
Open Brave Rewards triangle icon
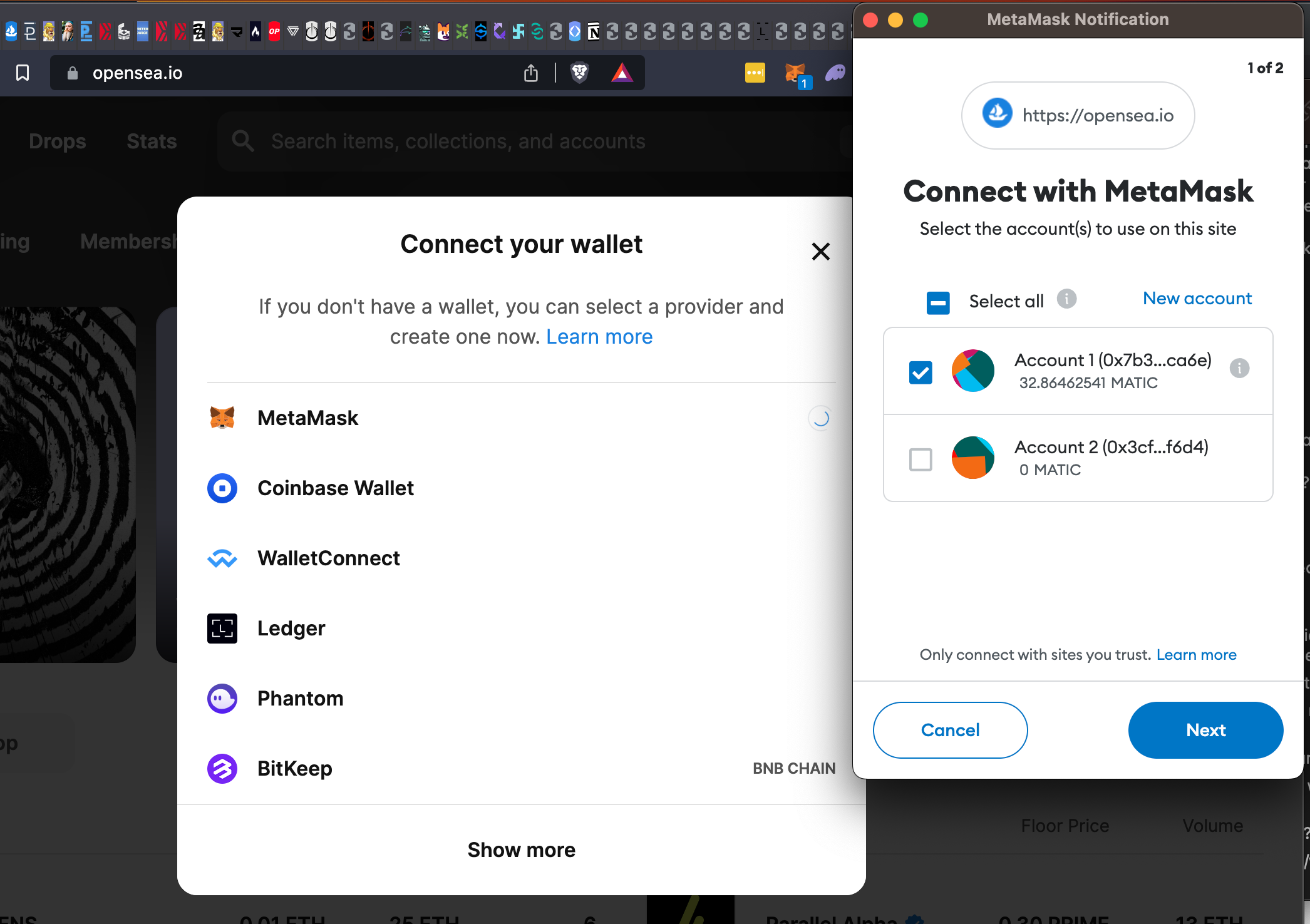point(622,73)
